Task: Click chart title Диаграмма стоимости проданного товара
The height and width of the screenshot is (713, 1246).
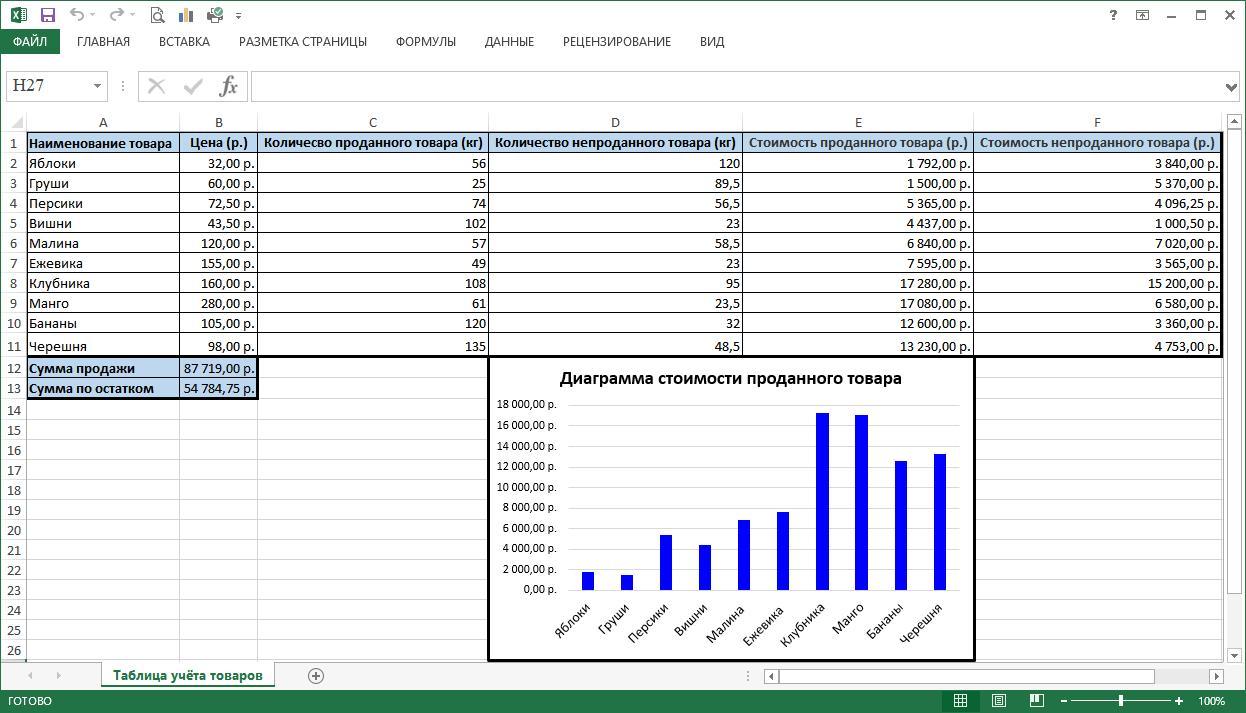Action: point(730,378)
